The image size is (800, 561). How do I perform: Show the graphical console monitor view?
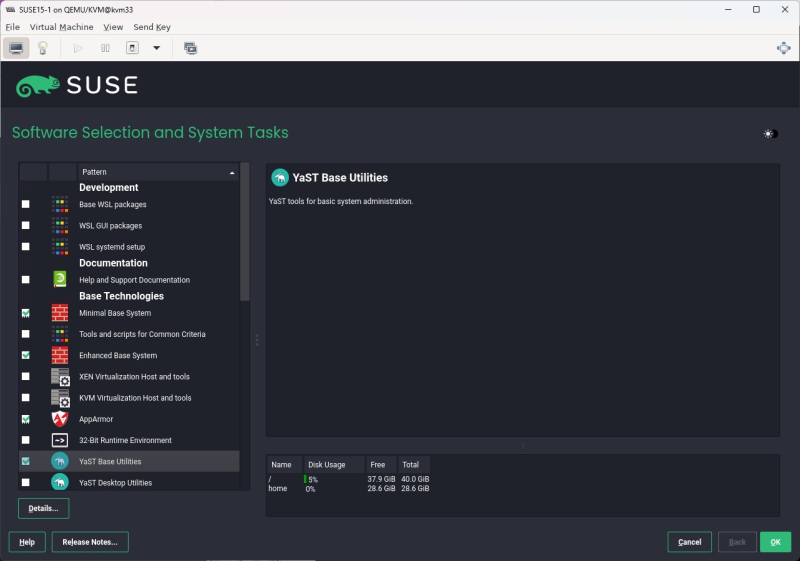coord(16,48)
